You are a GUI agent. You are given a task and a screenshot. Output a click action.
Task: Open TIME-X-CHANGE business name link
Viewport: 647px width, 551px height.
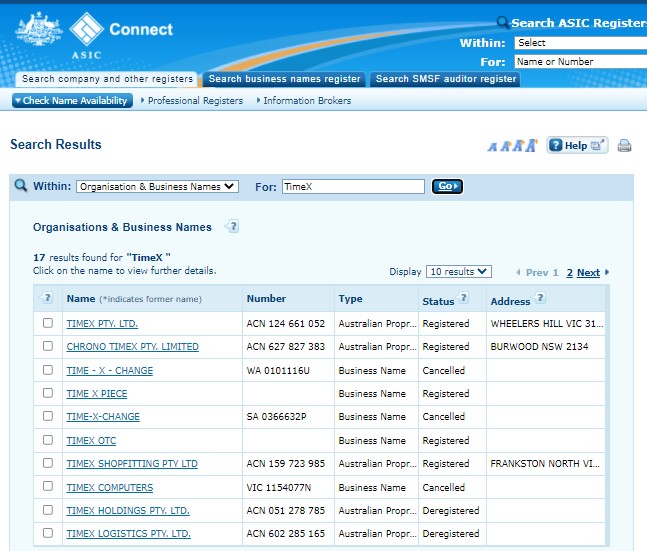coord(103,417)
